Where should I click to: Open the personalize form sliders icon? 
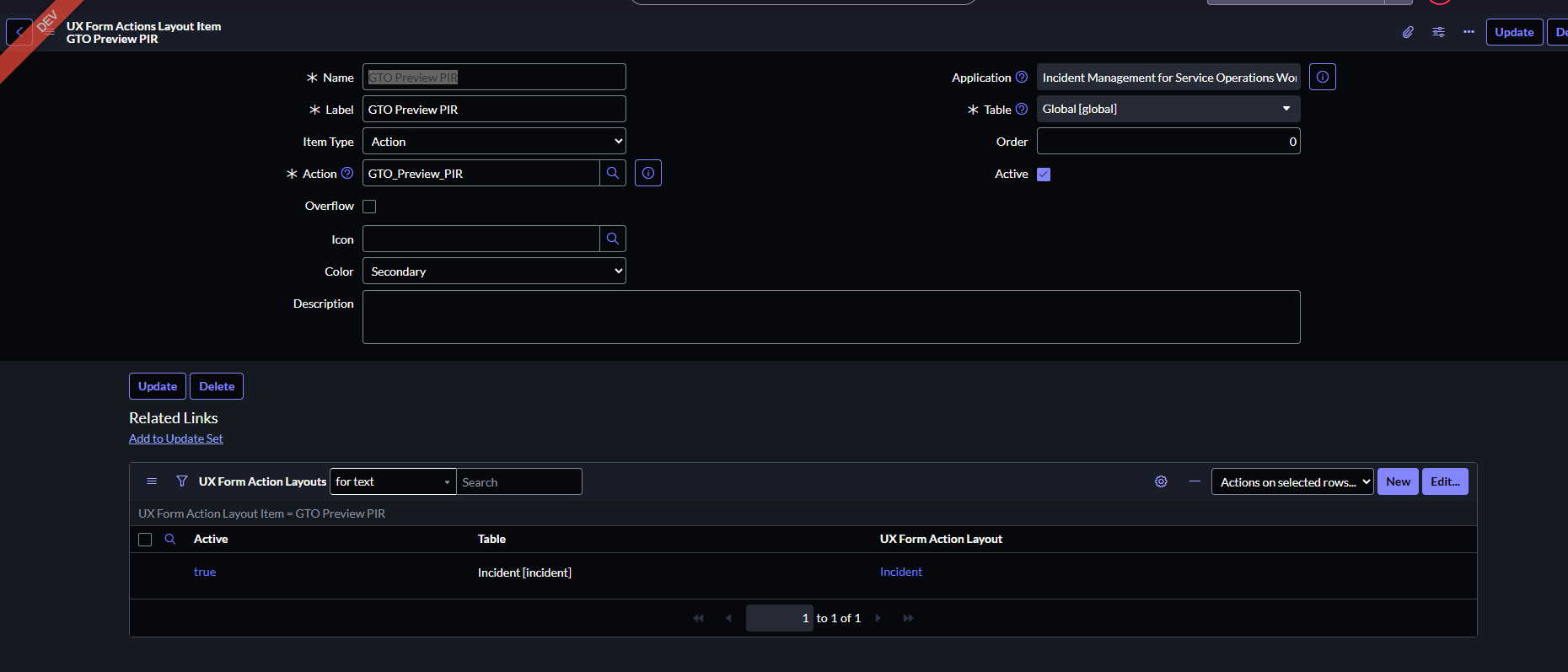(1438, 32)
